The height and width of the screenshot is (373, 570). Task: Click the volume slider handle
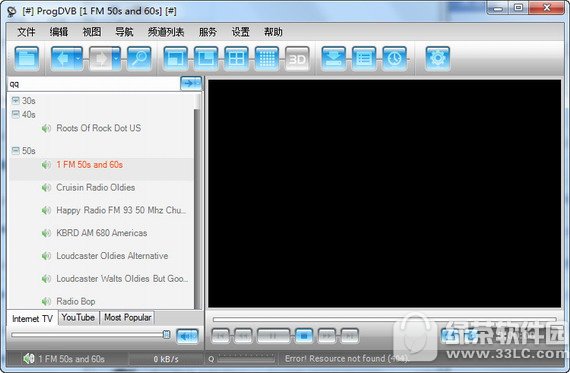166,334
